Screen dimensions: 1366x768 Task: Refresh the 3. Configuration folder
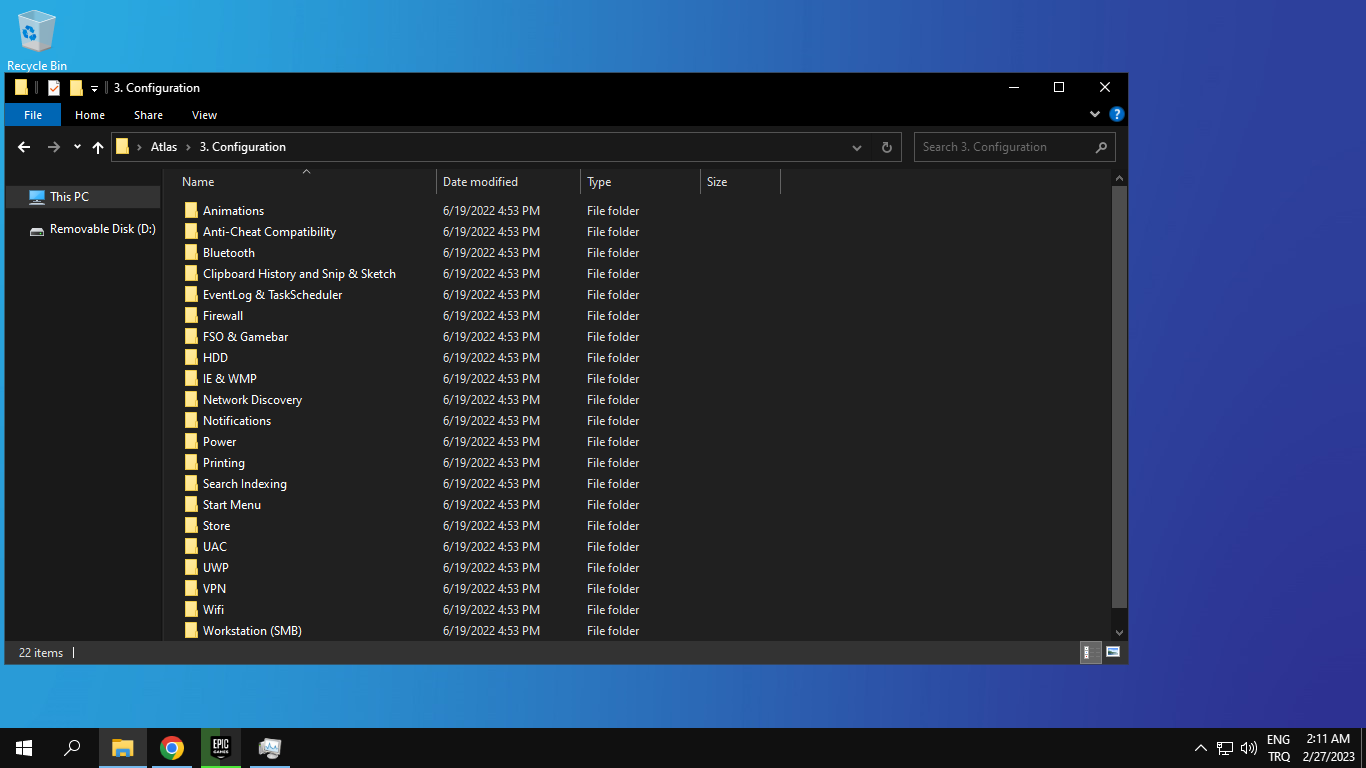click(x=886, y=147)
